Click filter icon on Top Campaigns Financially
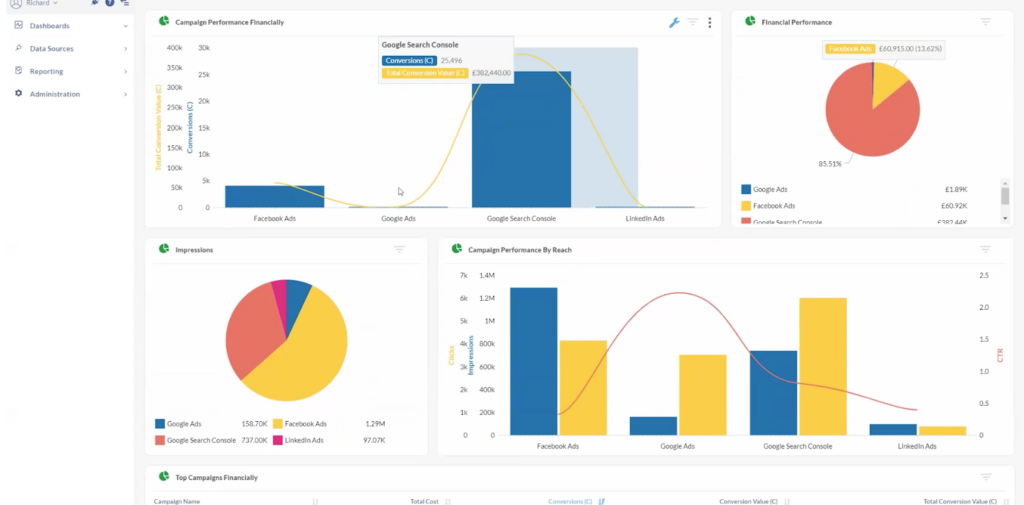 click(985, 478)
